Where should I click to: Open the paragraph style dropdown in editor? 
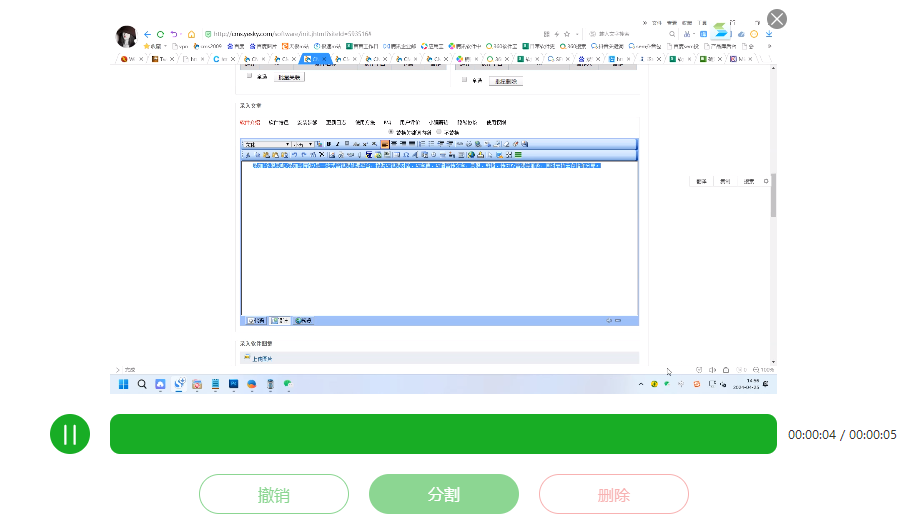267,144
